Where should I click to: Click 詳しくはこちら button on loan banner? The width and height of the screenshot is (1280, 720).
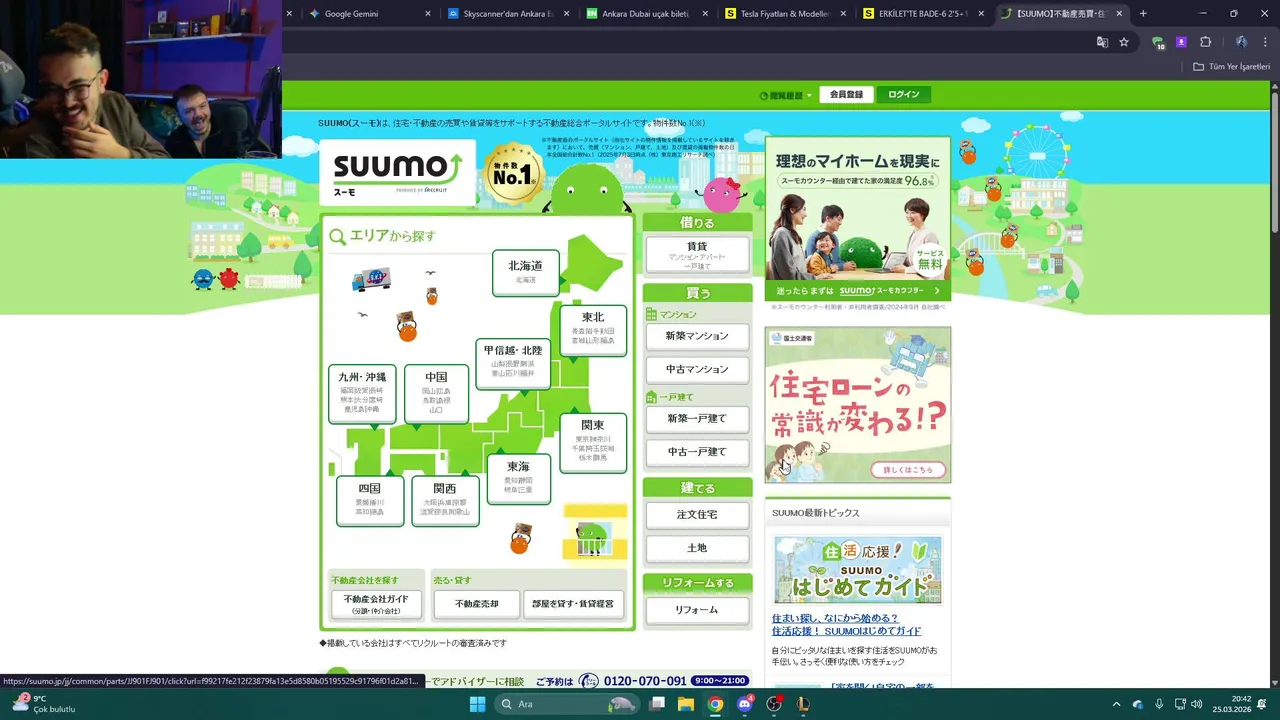click(x=908, y=470)
